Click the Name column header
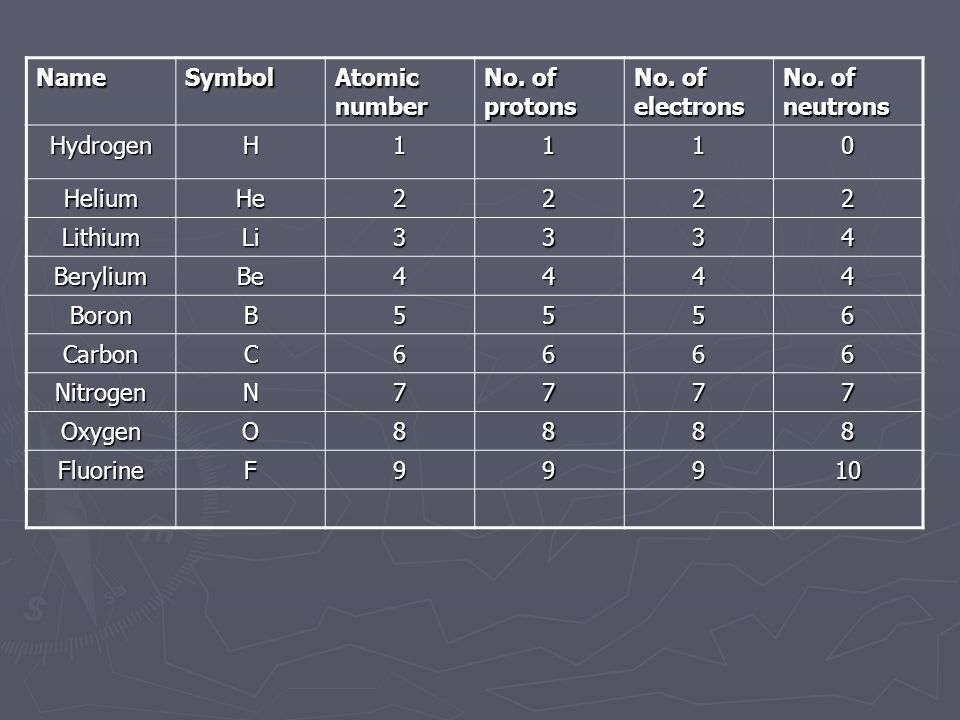Viewport: 960px width, 720px height. (x=101, y=92)
